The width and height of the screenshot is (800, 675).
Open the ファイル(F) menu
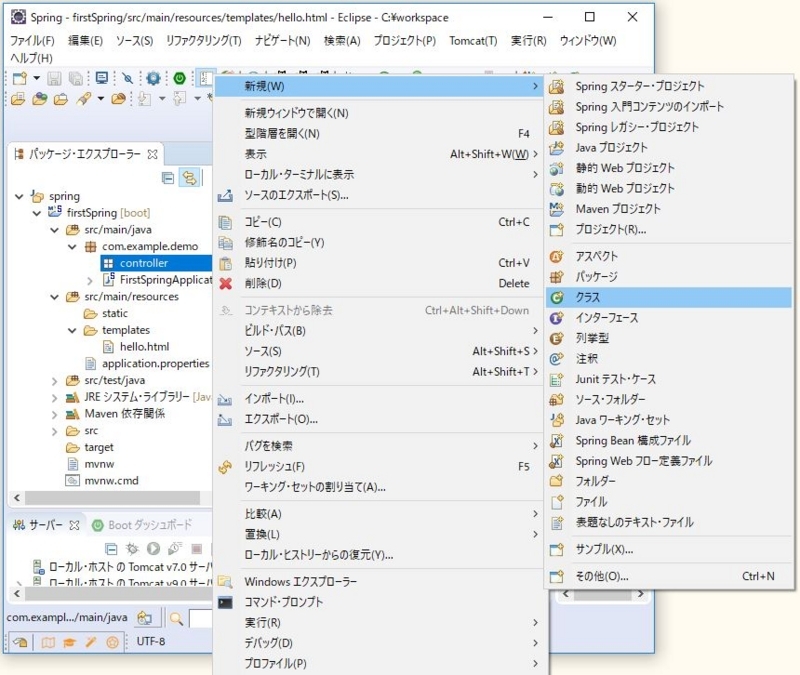[x=33, y=41]
